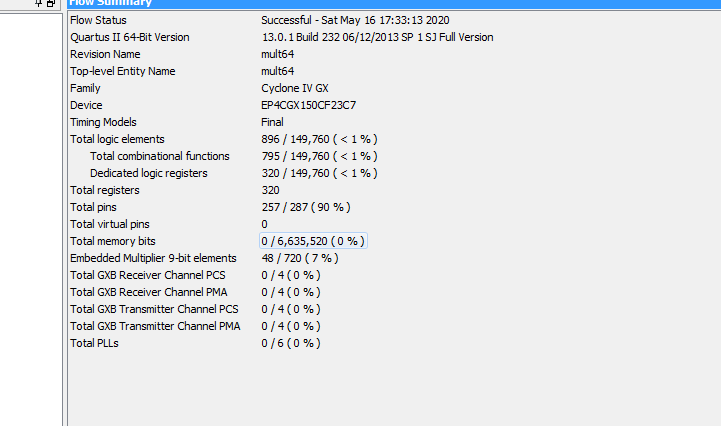
Task: Select device value EP4CGX150CF23C7
Action: coord(309,105)
